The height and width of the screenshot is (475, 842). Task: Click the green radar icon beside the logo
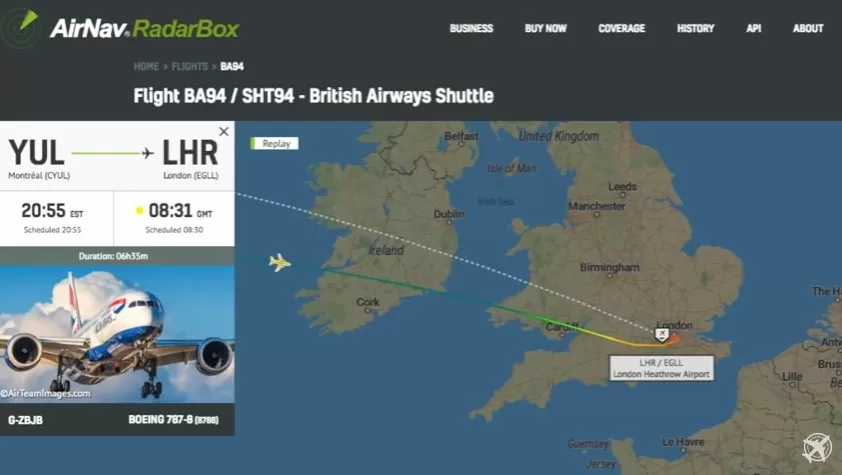[x=20, y=28]
